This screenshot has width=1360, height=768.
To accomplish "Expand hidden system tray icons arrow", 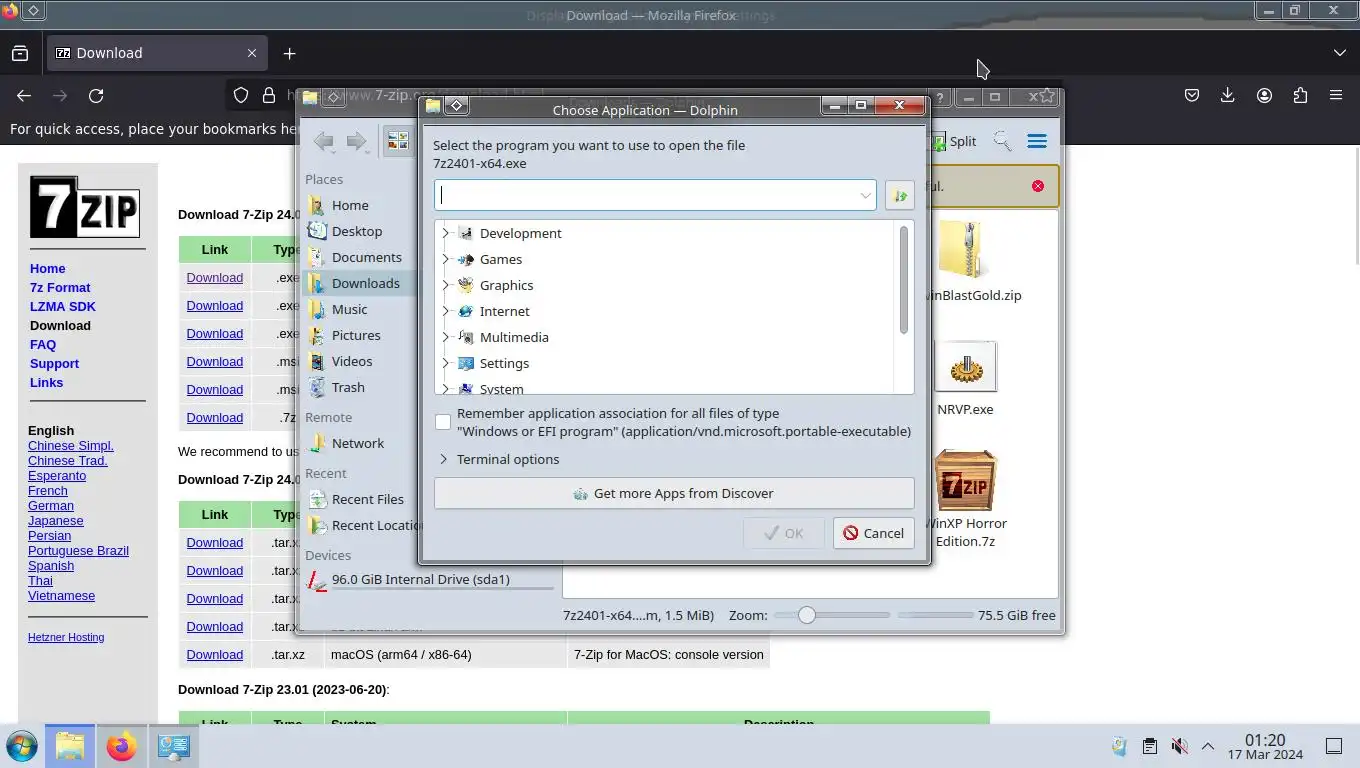I will click(1207, 746).
